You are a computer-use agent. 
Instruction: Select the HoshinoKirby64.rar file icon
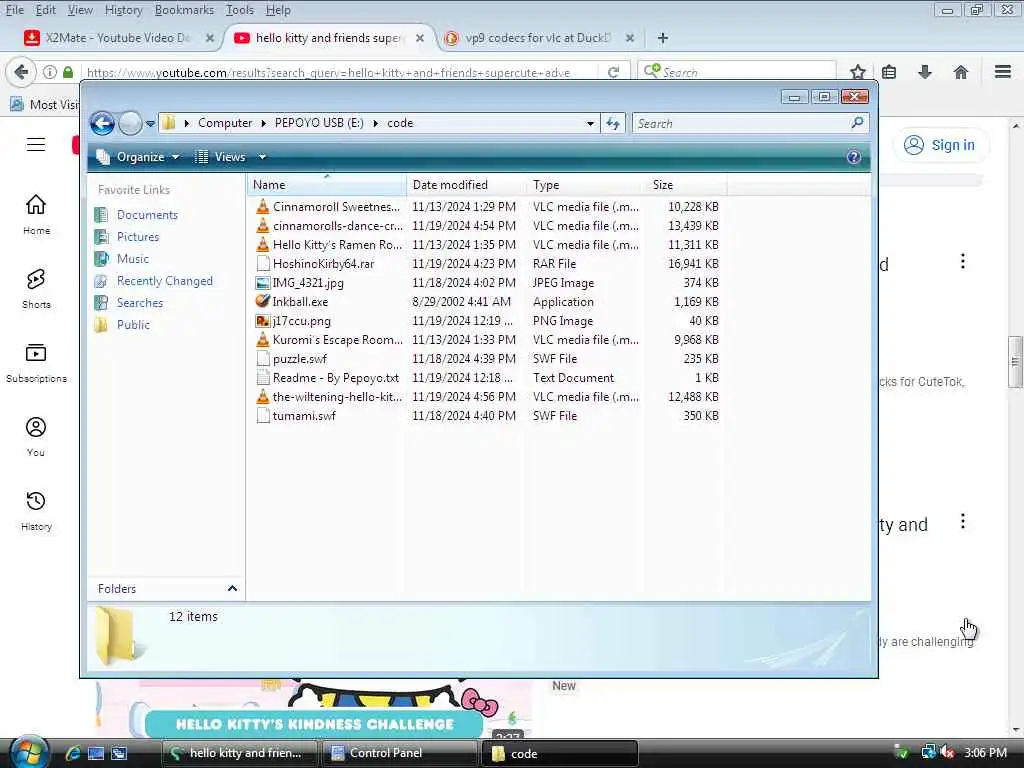pos(263,264)
